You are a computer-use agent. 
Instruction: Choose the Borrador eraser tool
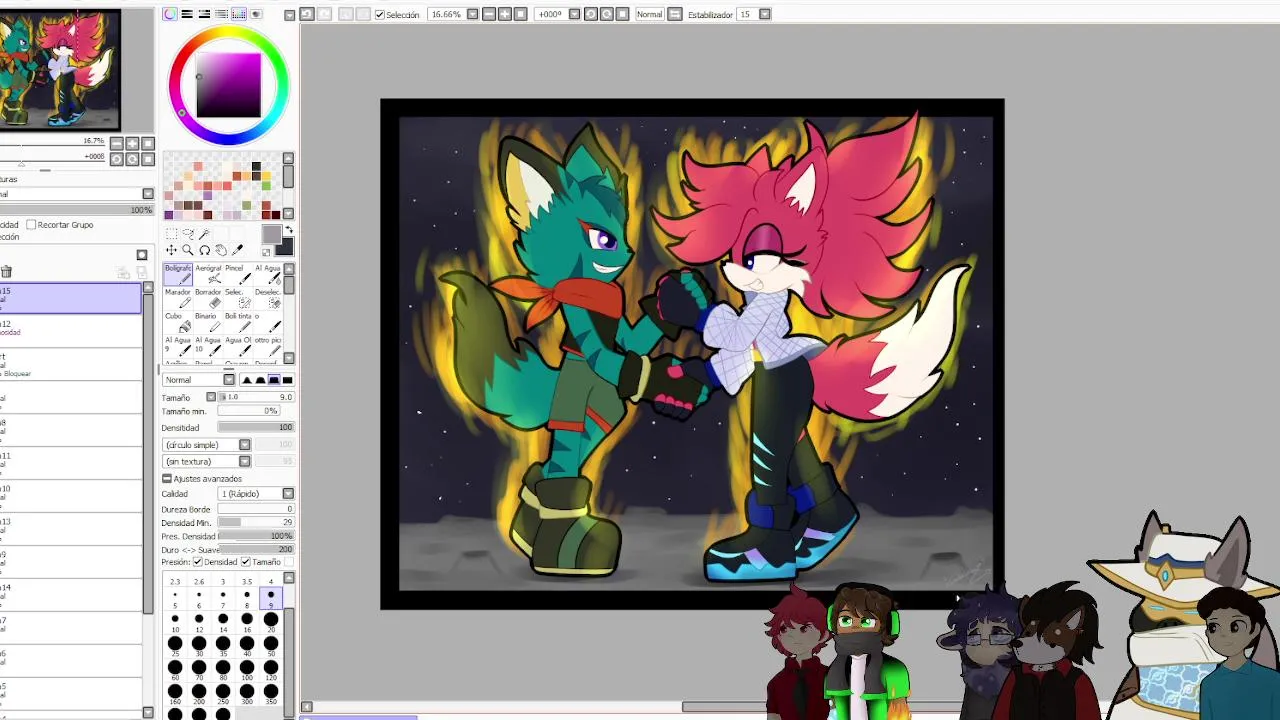click(208, 298)
